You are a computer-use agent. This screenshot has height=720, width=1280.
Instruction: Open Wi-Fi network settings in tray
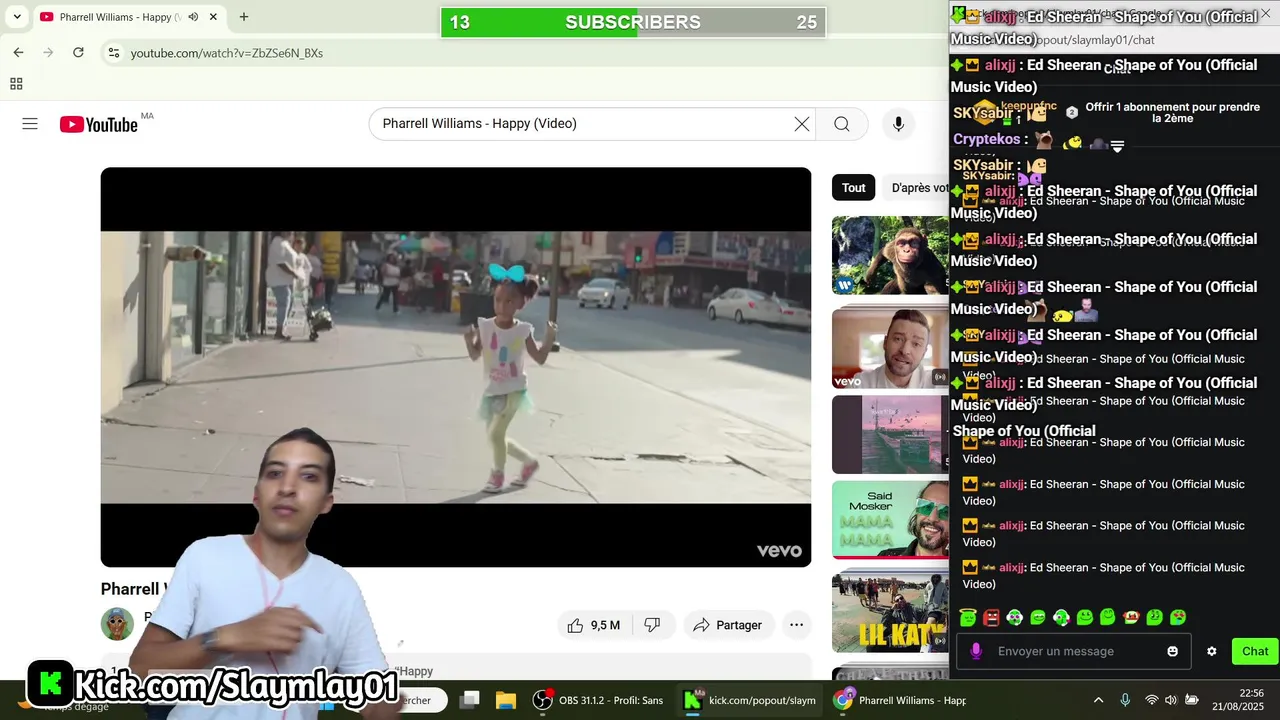tap(1151, 700)
